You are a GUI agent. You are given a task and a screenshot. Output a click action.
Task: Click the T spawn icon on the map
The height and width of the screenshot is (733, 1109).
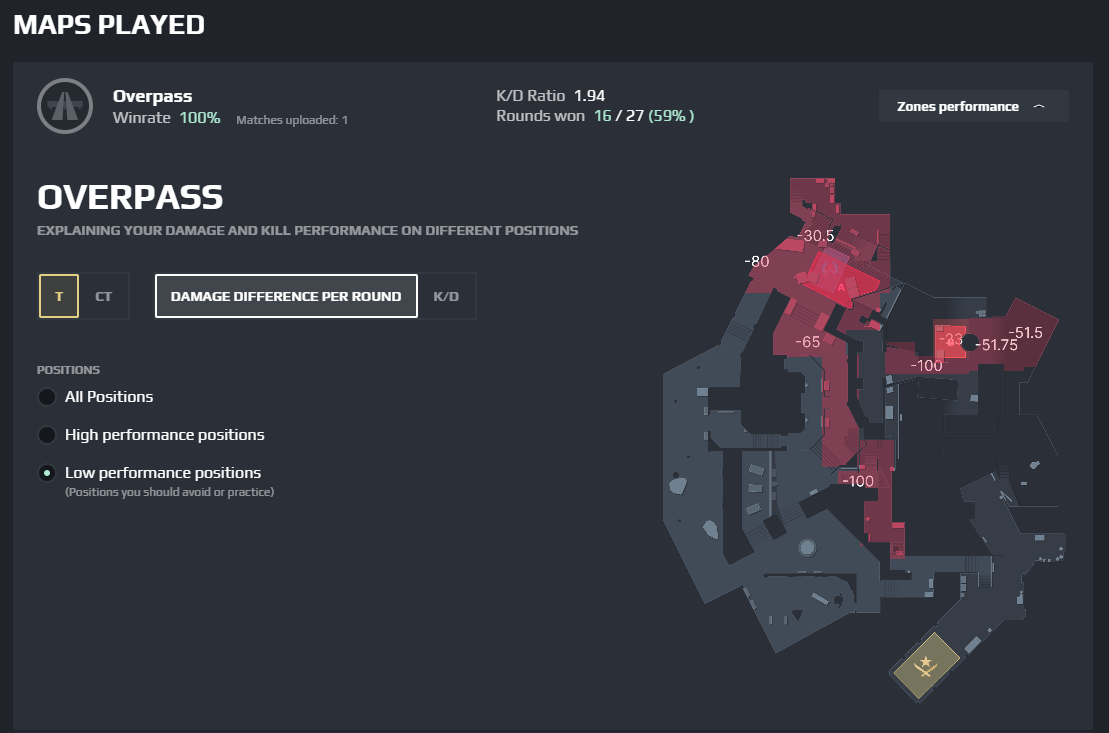[926, 666]
